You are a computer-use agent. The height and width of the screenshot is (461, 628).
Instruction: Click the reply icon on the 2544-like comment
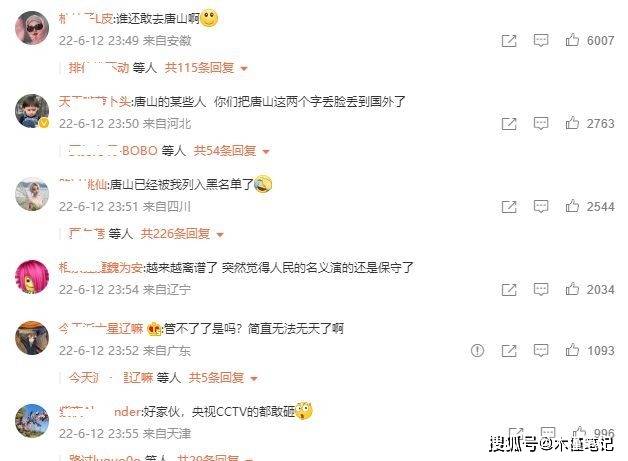(x=541, y=206)
